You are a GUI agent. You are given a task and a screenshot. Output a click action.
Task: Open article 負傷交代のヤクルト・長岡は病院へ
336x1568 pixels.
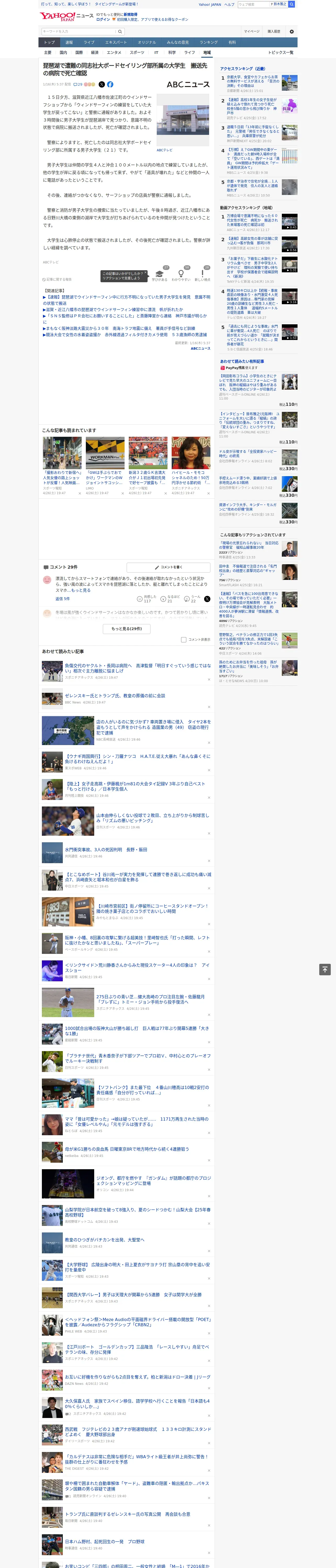pos(138,668)
